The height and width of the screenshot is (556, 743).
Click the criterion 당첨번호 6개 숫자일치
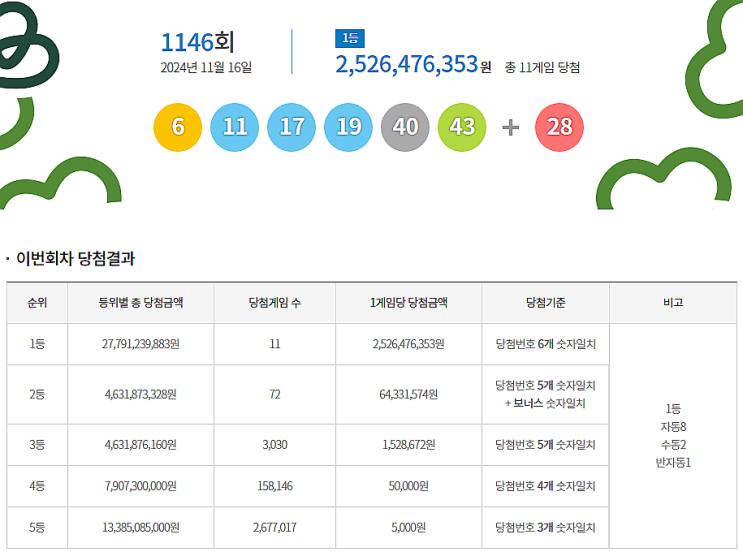[x=545, y=344]
